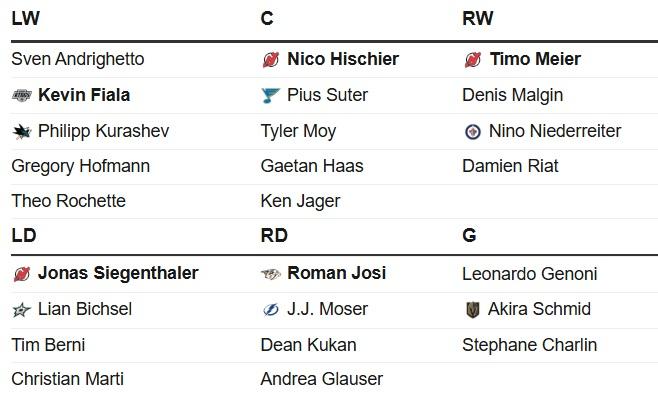The width and height of the screenshot is (658, 405).
Task: Open Gaetan Haas player entry
Action: click(x=312, y=166)
